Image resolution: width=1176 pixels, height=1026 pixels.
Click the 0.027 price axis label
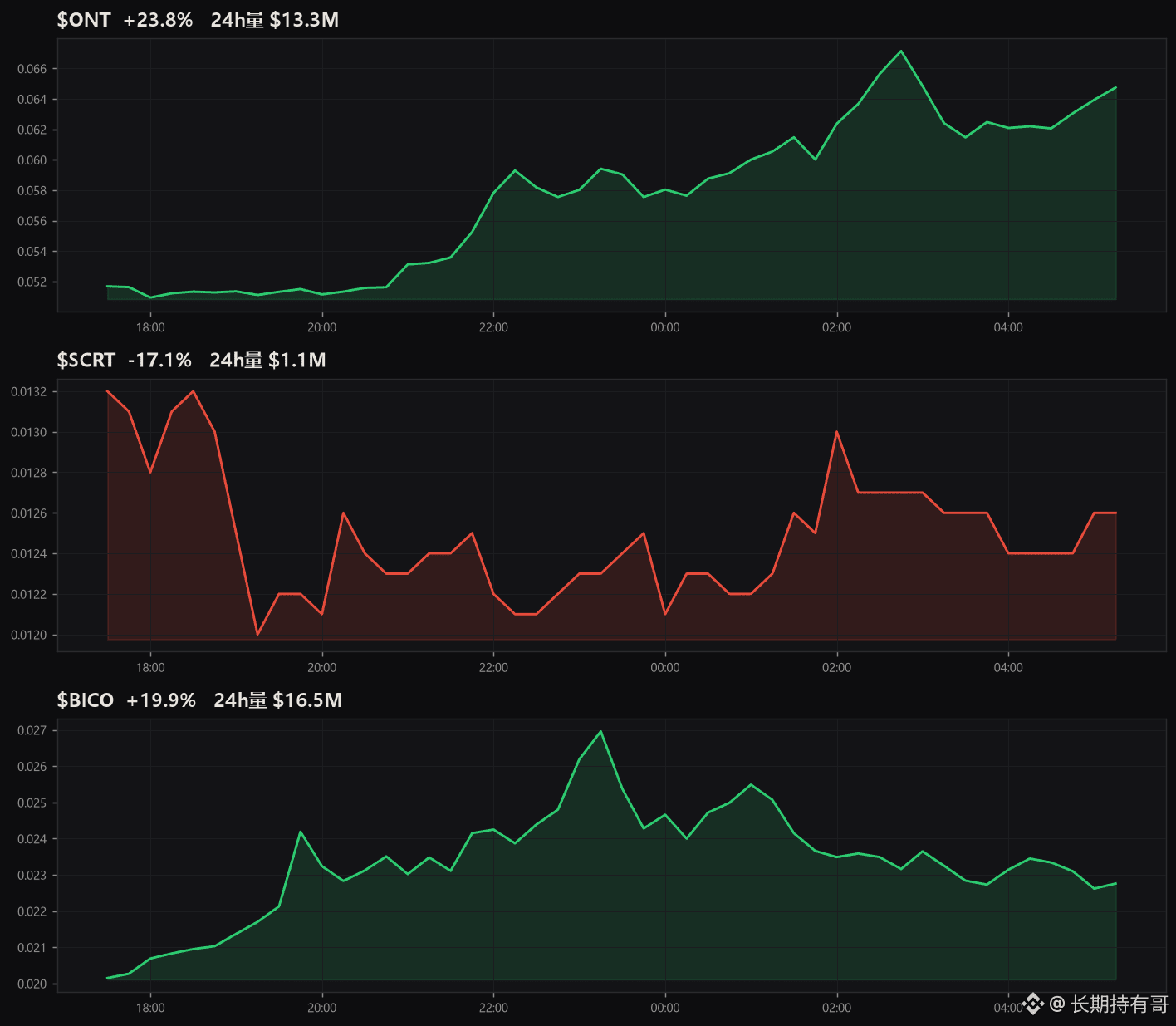pos(32,731)
